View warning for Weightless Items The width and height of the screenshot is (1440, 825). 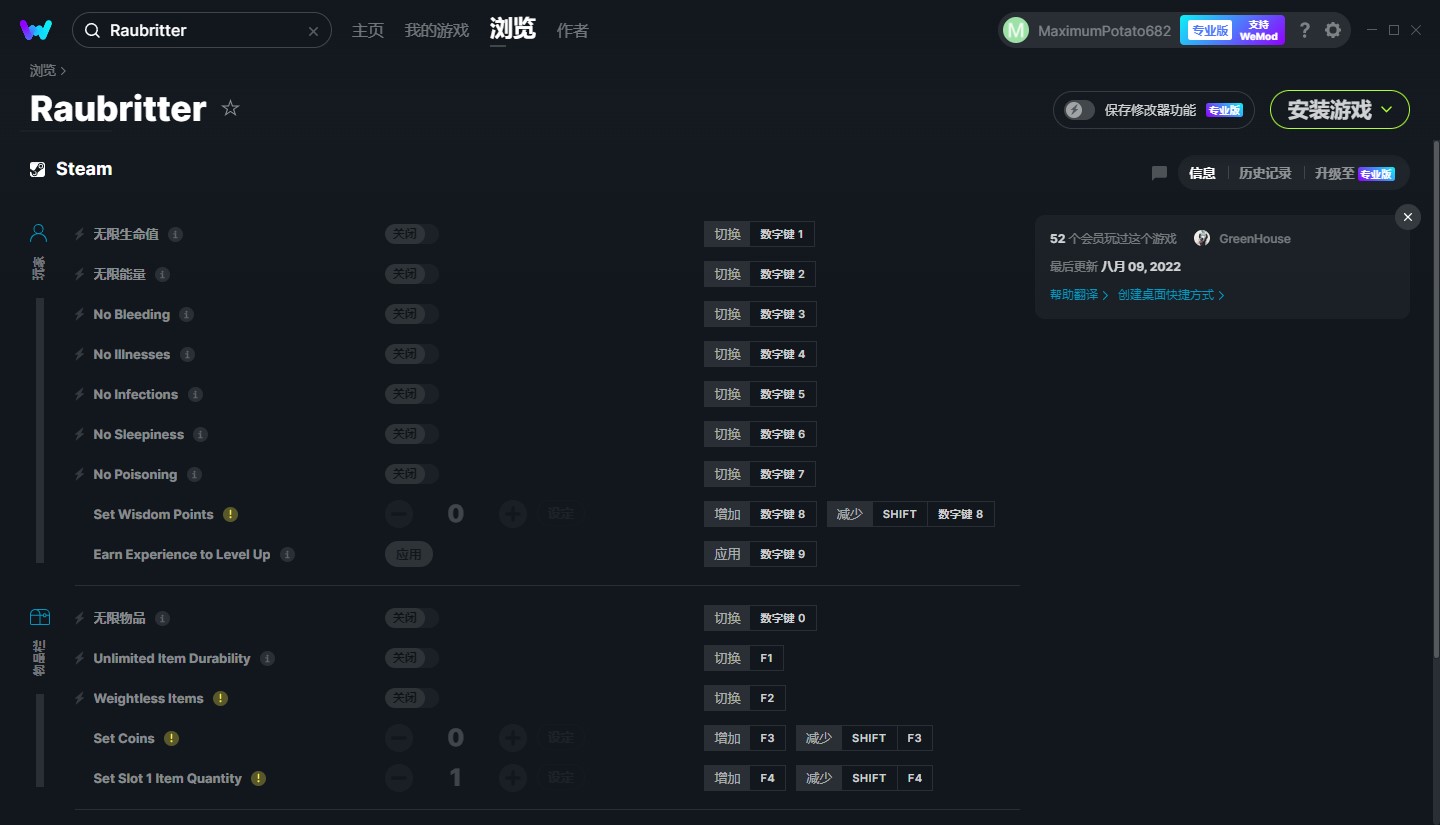click(x=220, y=698)
